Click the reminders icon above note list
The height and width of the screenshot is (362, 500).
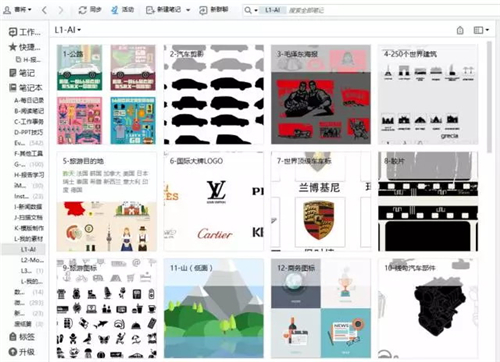click(460, 30)
